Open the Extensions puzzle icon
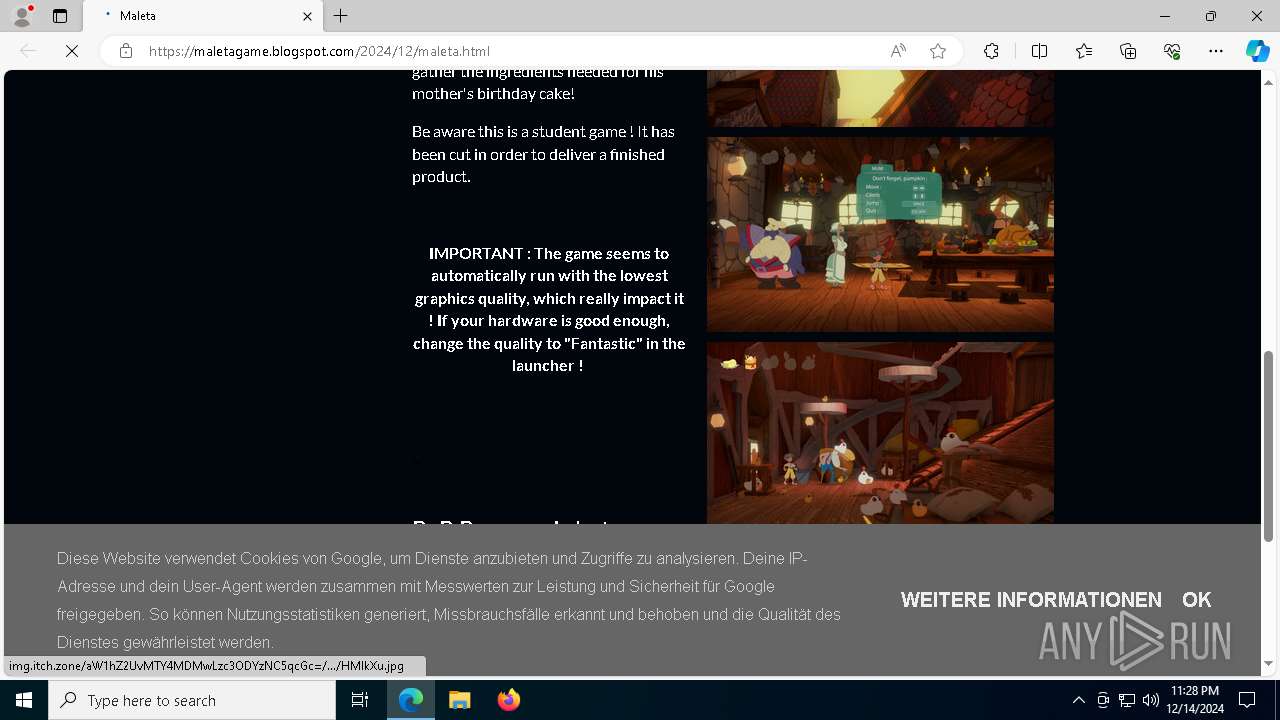 [x=991, y=51]
